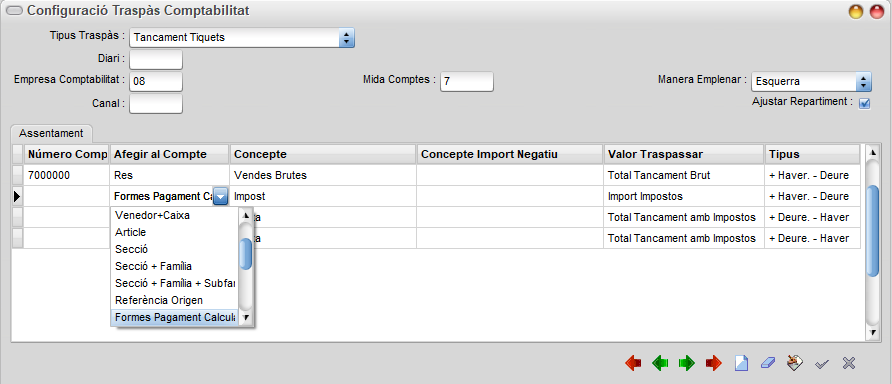892x384 pixels.
Task: Click grid top-left select-all corner
Action: pyautogui.click(x=18, y=155)
